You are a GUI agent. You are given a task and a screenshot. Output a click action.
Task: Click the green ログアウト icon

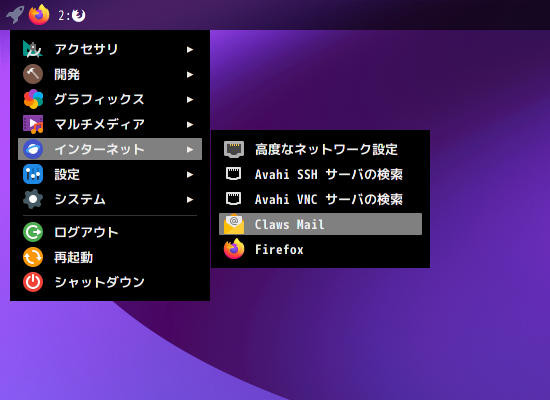pos(33,232)
